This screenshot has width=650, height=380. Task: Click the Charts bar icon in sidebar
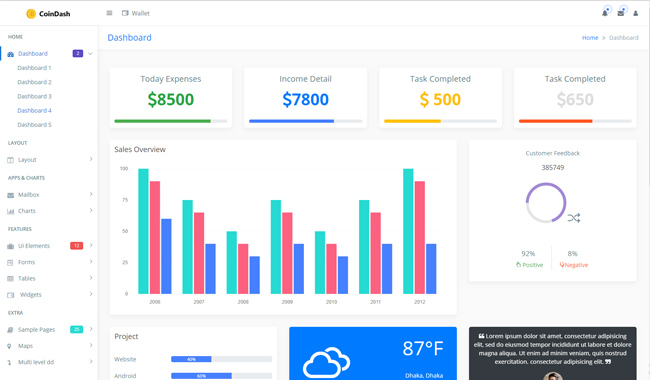(10, 211)
